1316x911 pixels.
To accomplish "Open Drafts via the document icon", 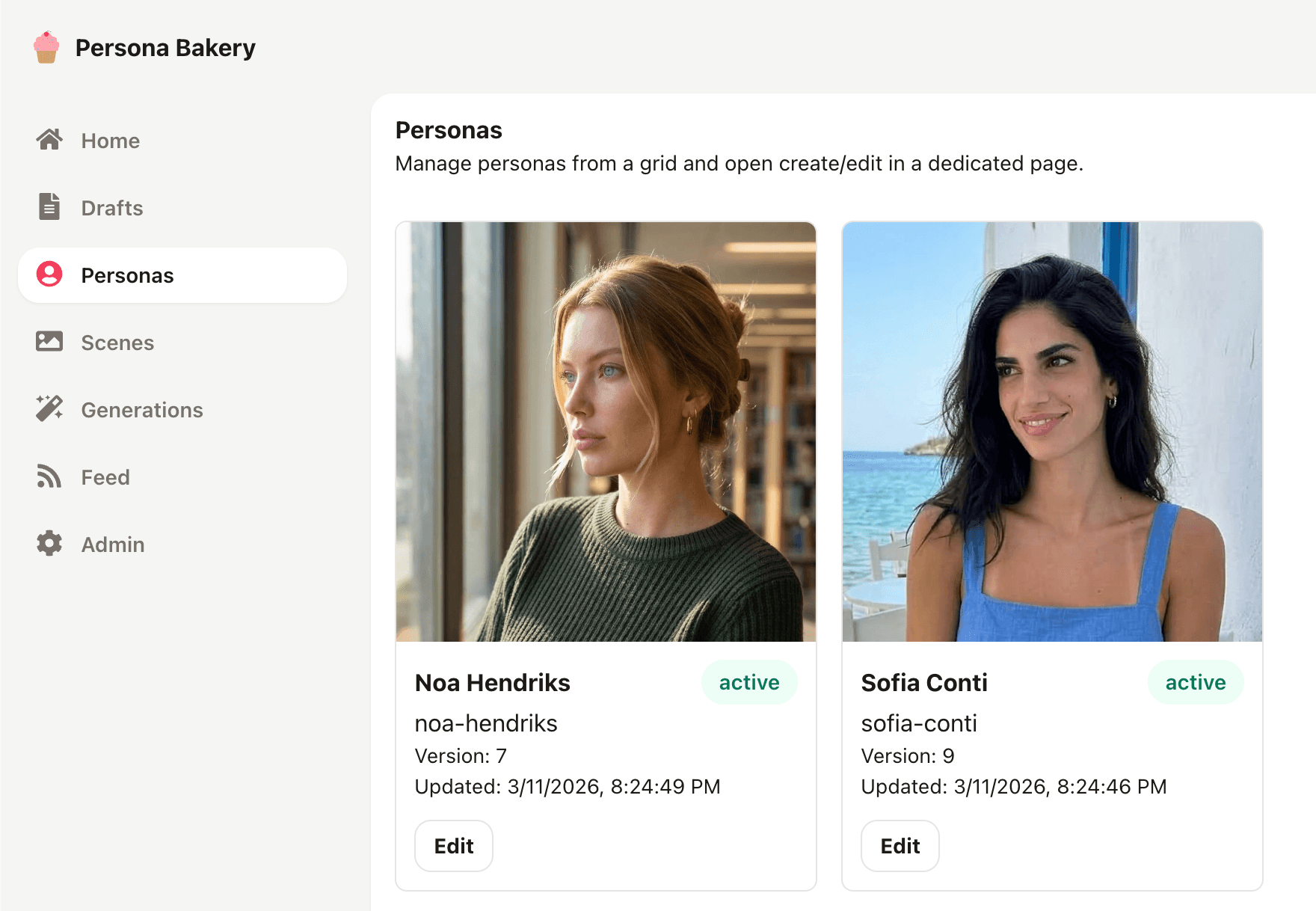I will (49, 206).
